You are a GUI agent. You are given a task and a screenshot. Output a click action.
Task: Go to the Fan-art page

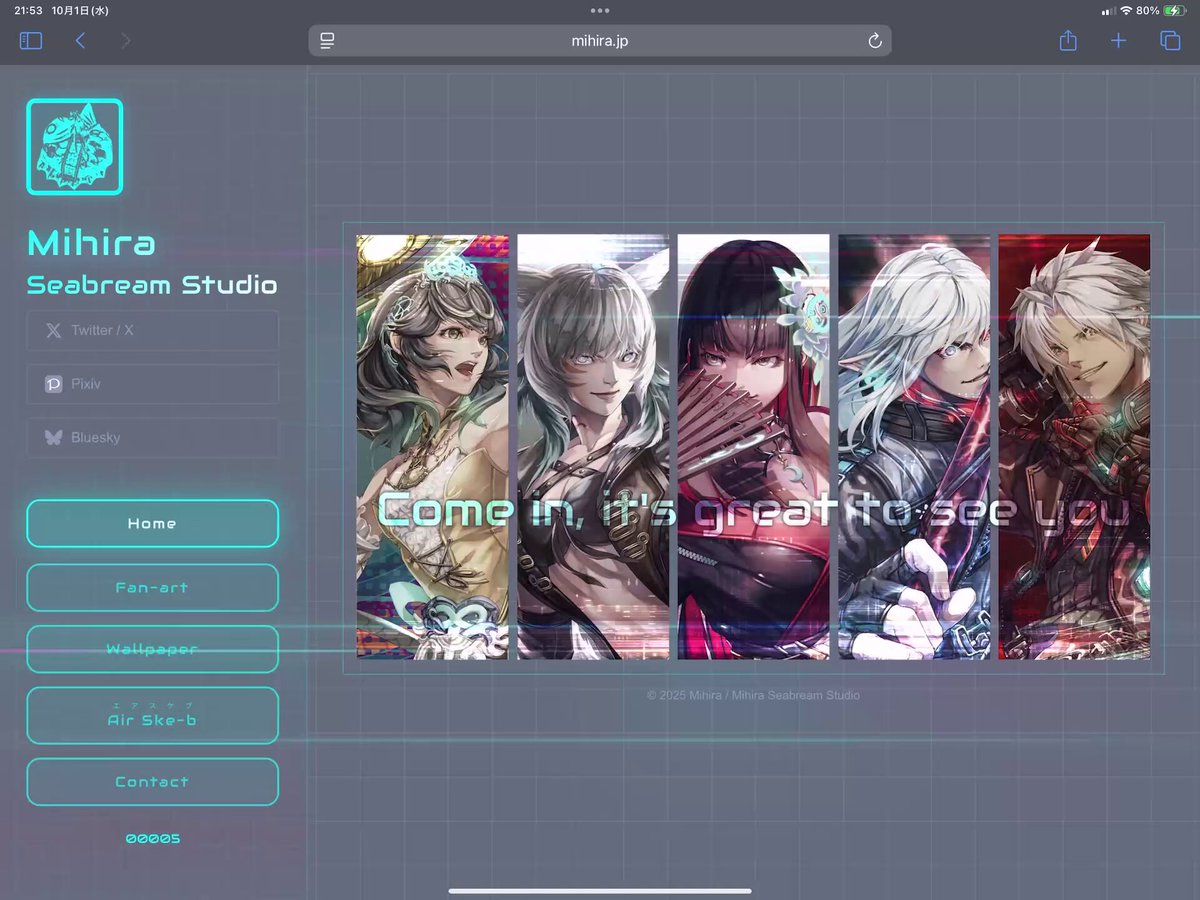pos(152,588)
